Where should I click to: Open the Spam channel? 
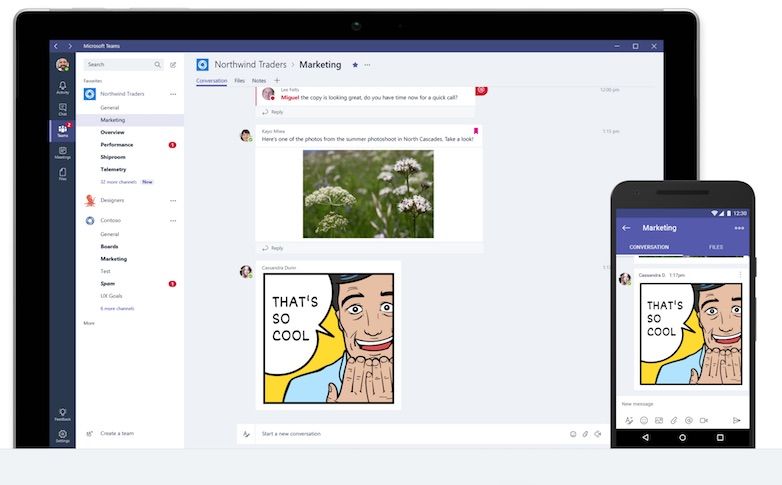[x=108, y=284]
